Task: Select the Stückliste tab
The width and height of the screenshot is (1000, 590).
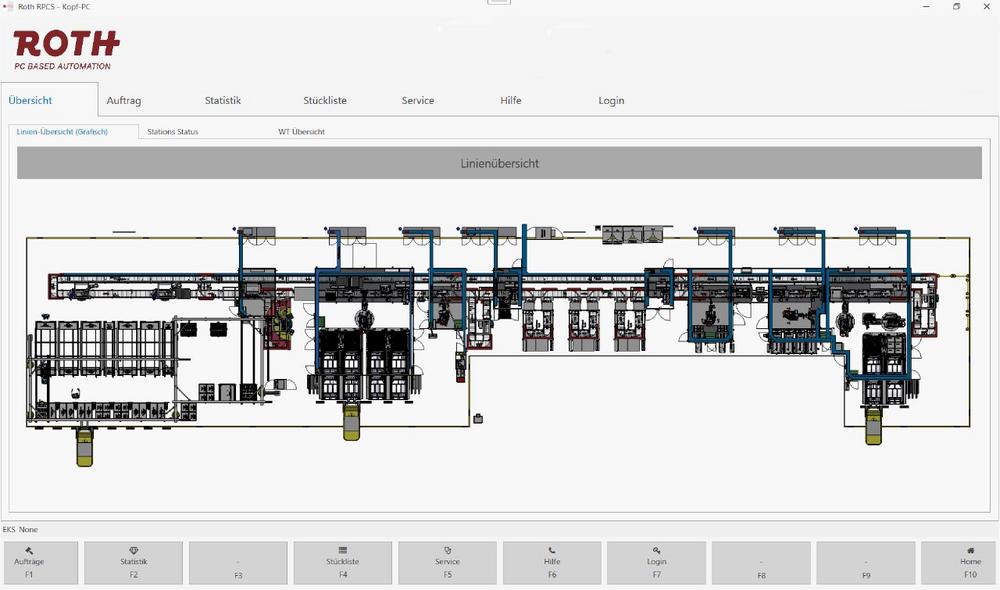Action: [325, 101]
